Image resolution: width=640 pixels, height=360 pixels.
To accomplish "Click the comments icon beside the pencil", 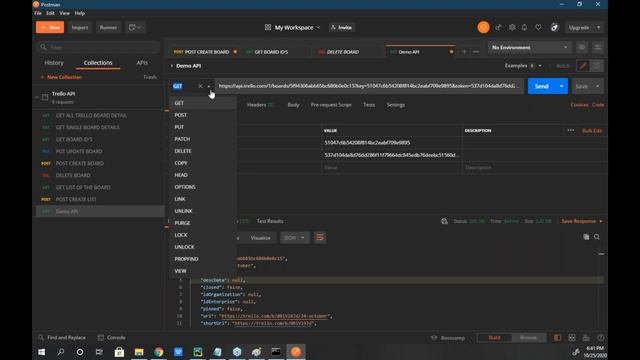I will coord(597,66).
